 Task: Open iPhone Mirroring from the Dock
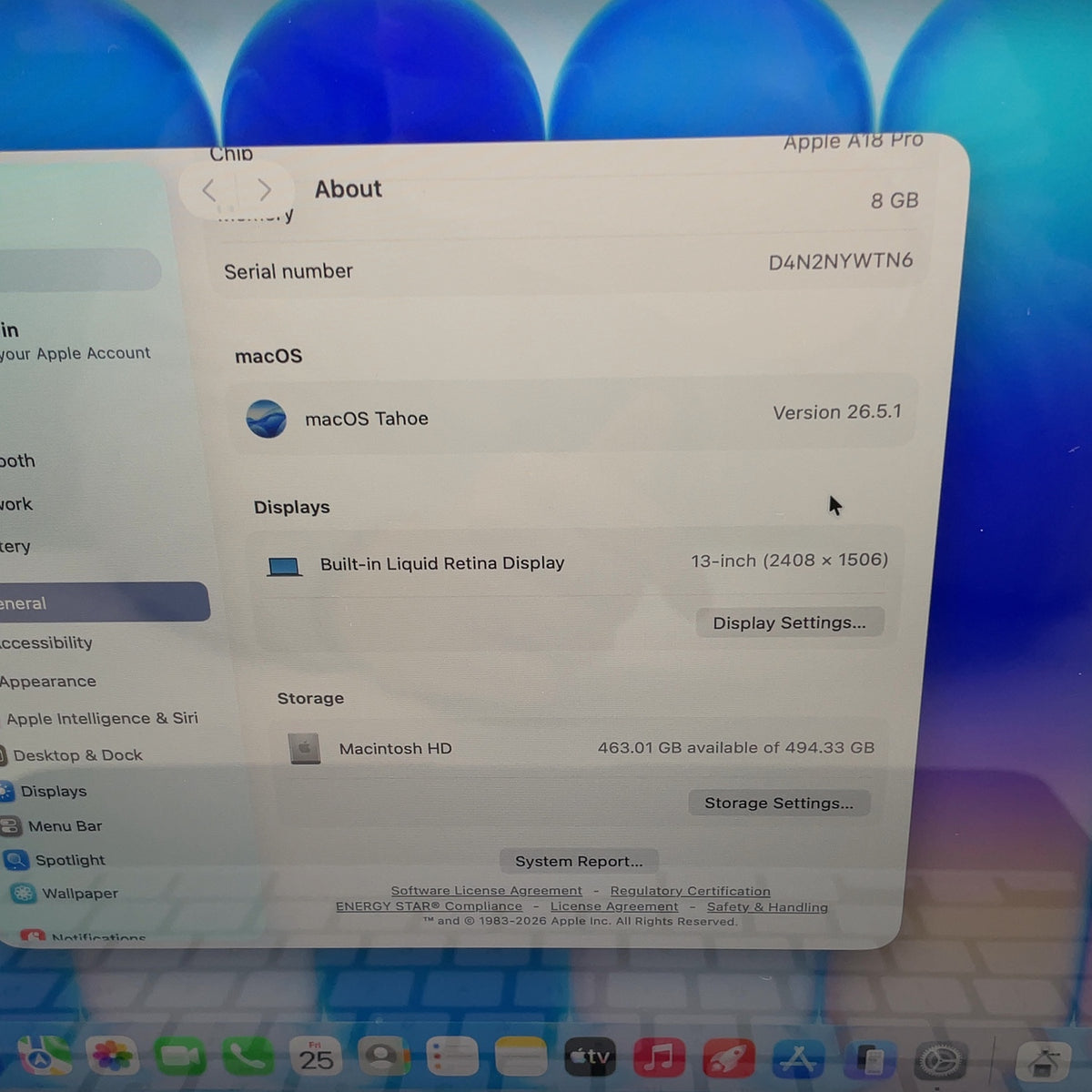(x=869, y=1060)
